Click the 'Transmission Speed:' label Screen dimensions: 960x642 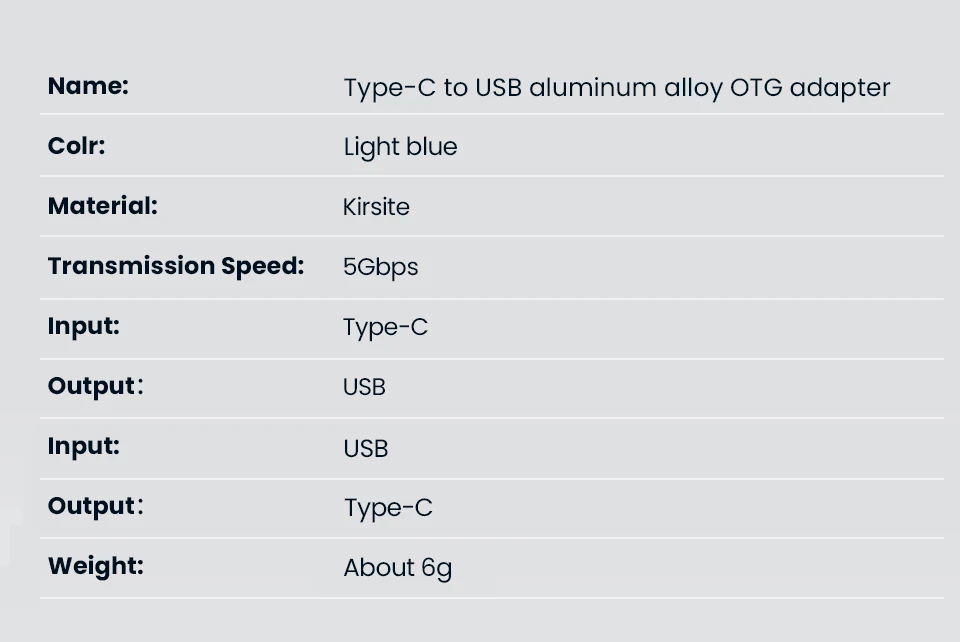pyautogui.click(x=175, y=266)
